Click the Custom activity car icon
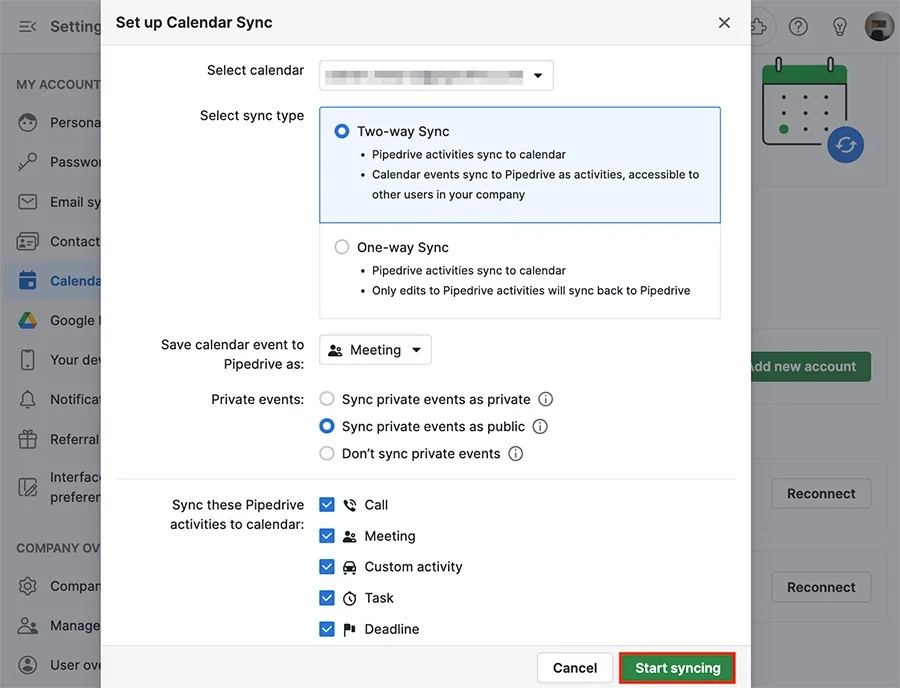 click(350, 567)
